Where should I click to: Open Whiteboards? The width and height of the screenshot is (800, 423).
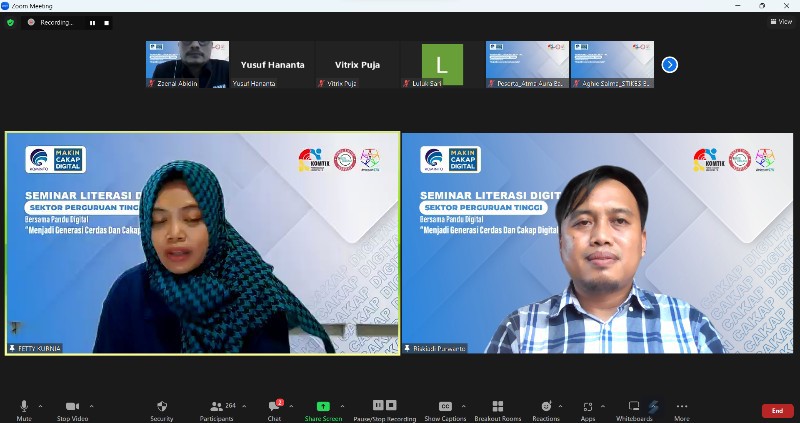pyautogui.click(x=634, y=408)
